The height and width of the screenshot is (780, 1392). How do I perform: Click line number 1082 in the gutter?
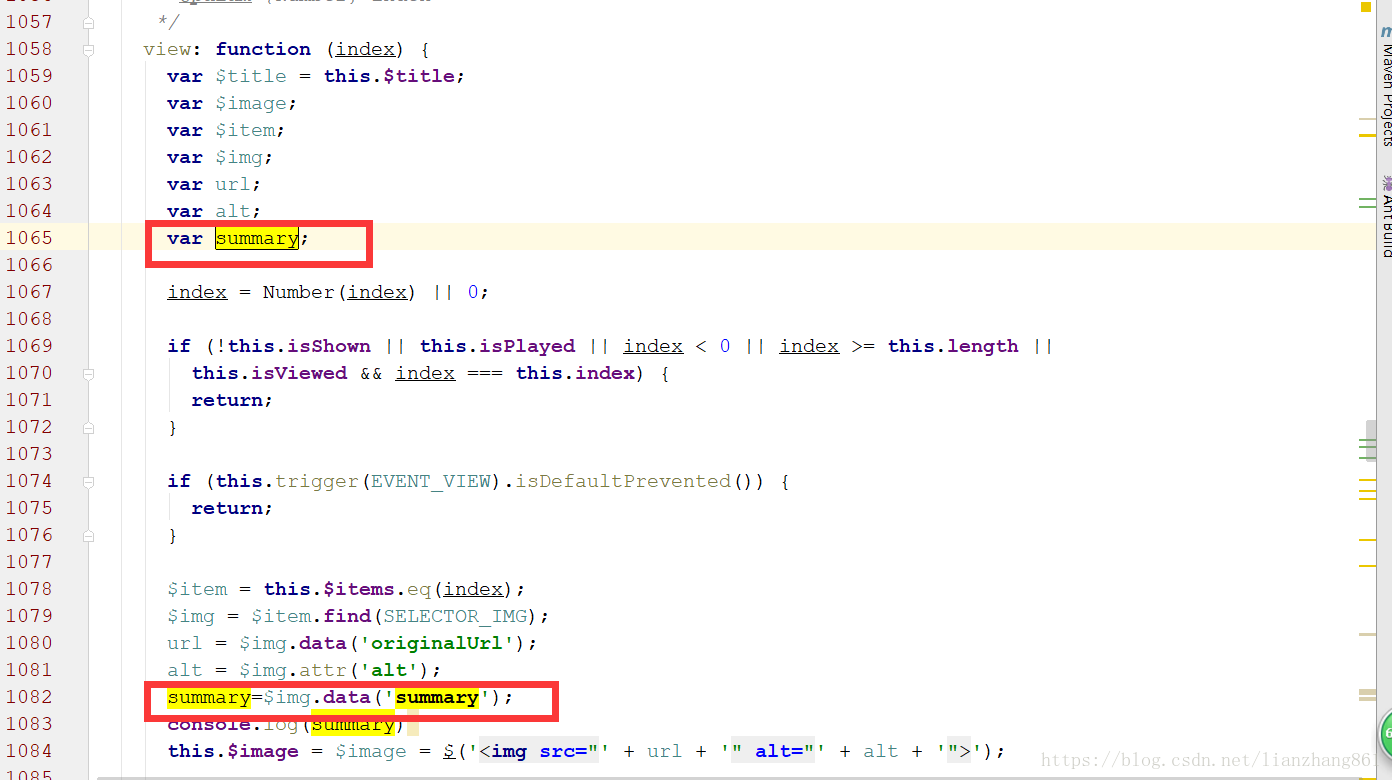pyautogui.click(x=29, y=697)
